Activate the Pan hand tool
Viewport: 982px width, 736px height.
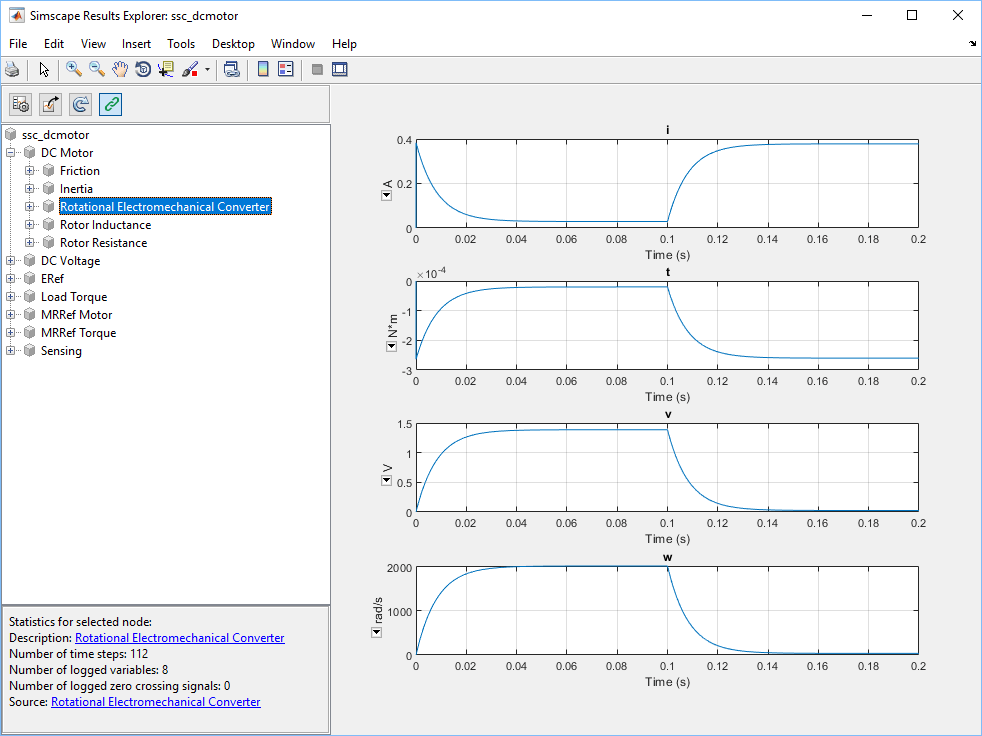120,69
